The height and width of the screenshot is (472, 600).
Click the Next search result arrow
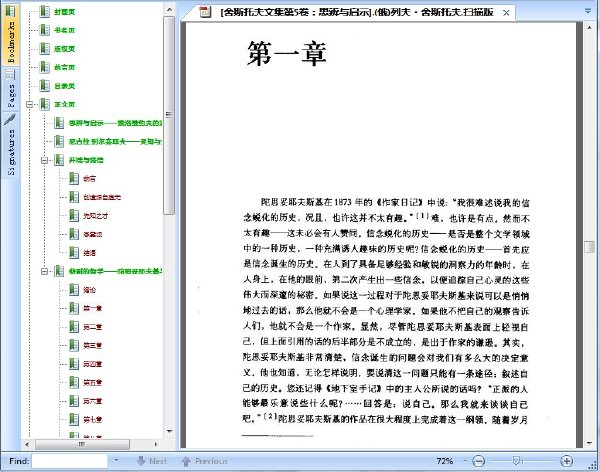click(141, 461)
